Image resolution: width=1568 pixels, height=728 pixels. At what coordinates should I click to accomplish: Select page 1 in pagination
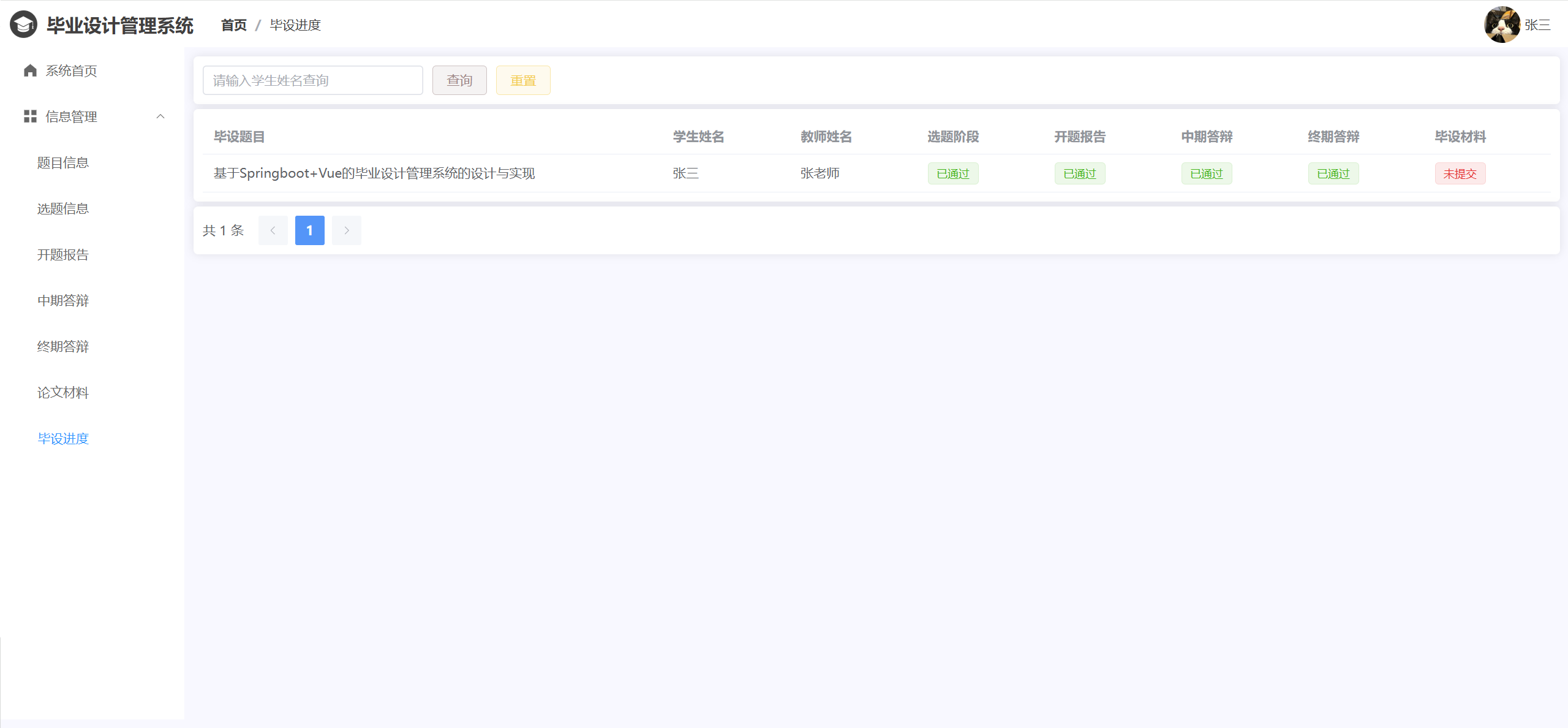(x=310, y=230)
